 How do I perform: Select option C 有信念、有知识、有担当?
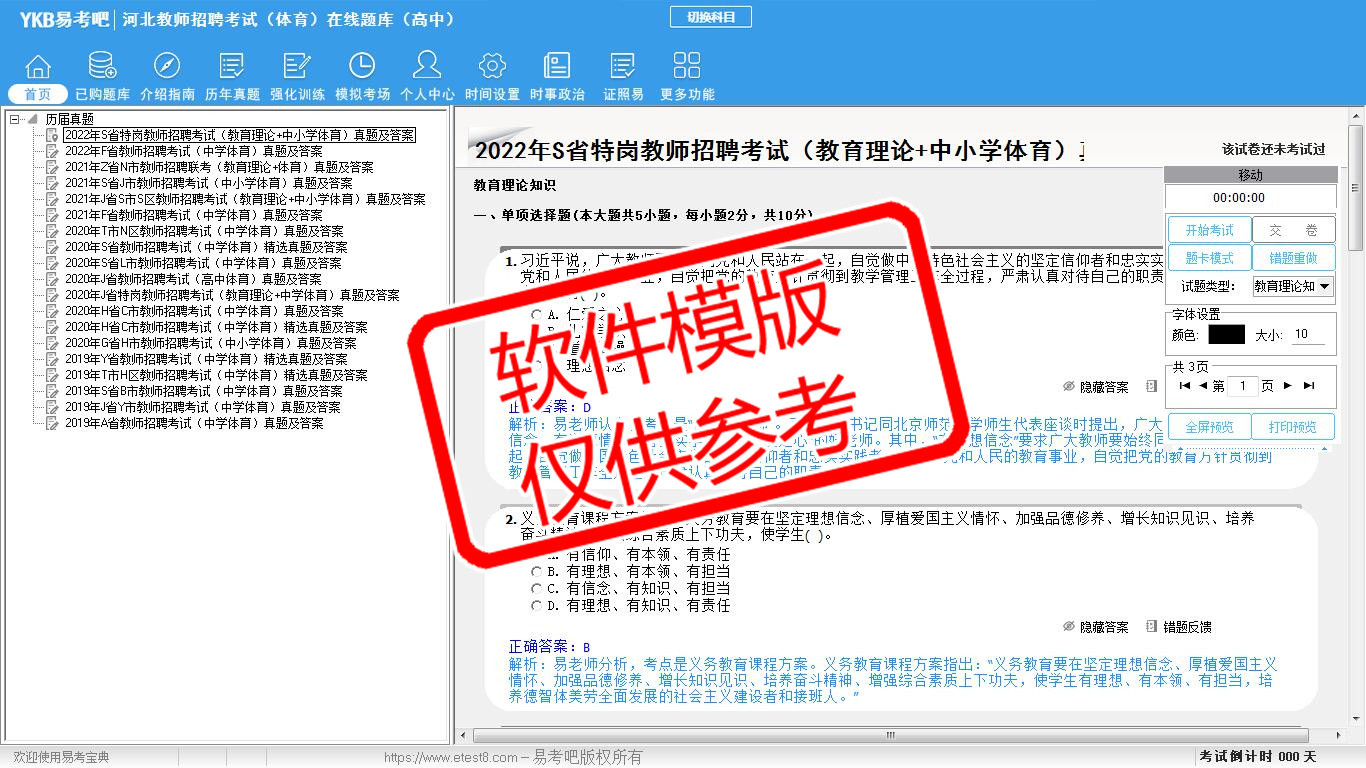click(x=537, y=589)
